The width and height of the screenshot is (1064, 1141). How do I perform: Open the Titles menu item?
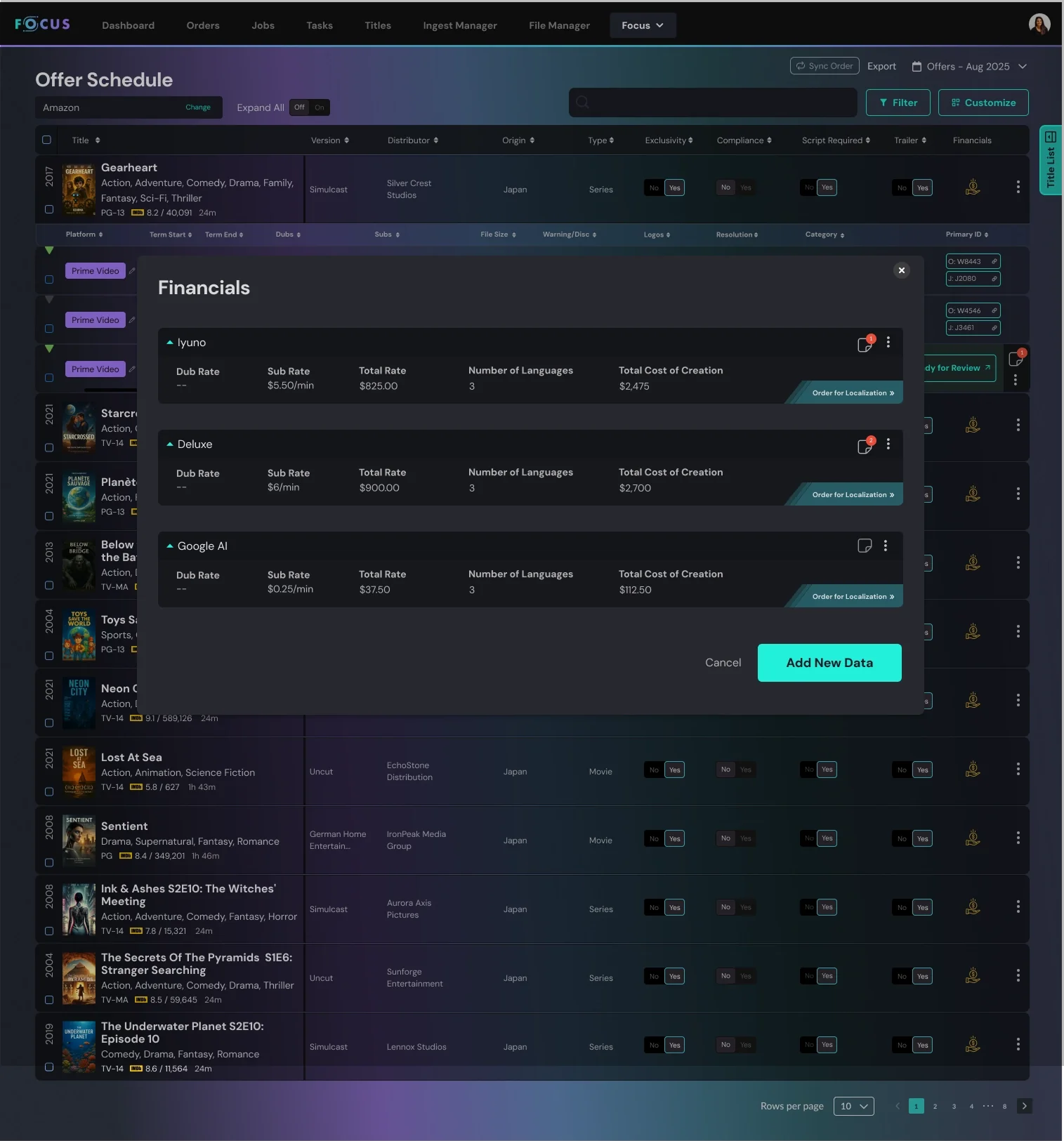(377, 25)
